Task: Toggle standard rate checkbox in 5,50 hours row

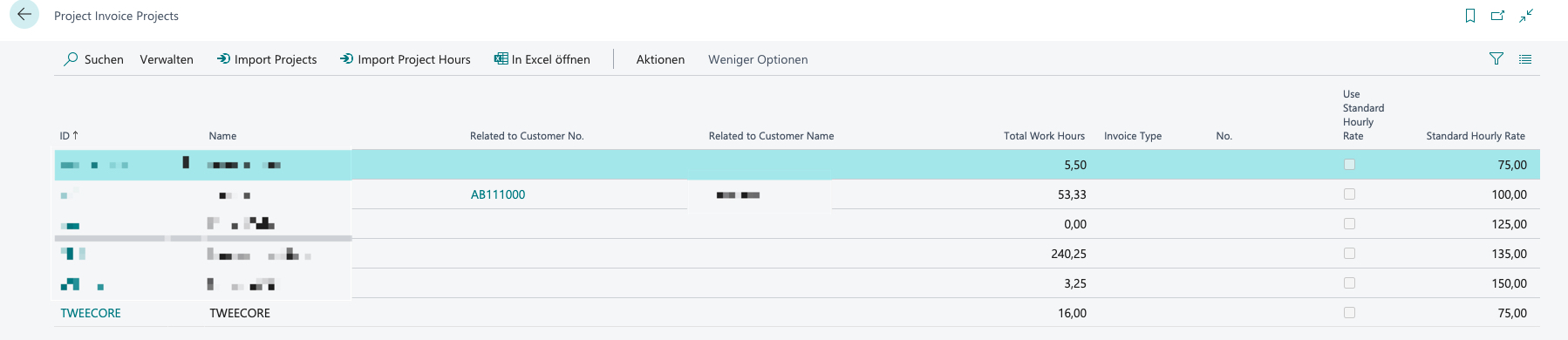Action: (1349, 165)
